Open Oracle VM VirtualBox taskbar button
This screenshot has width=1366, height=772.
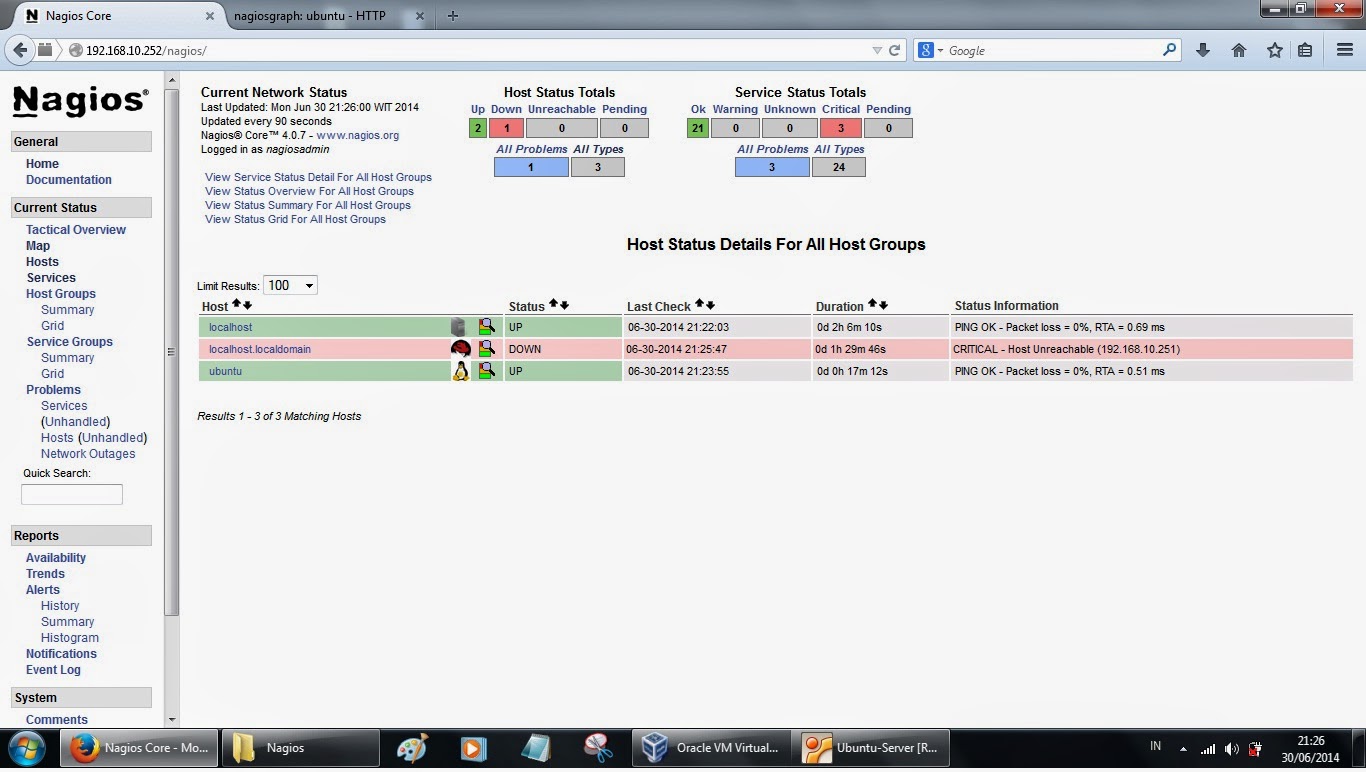[712, 748]
